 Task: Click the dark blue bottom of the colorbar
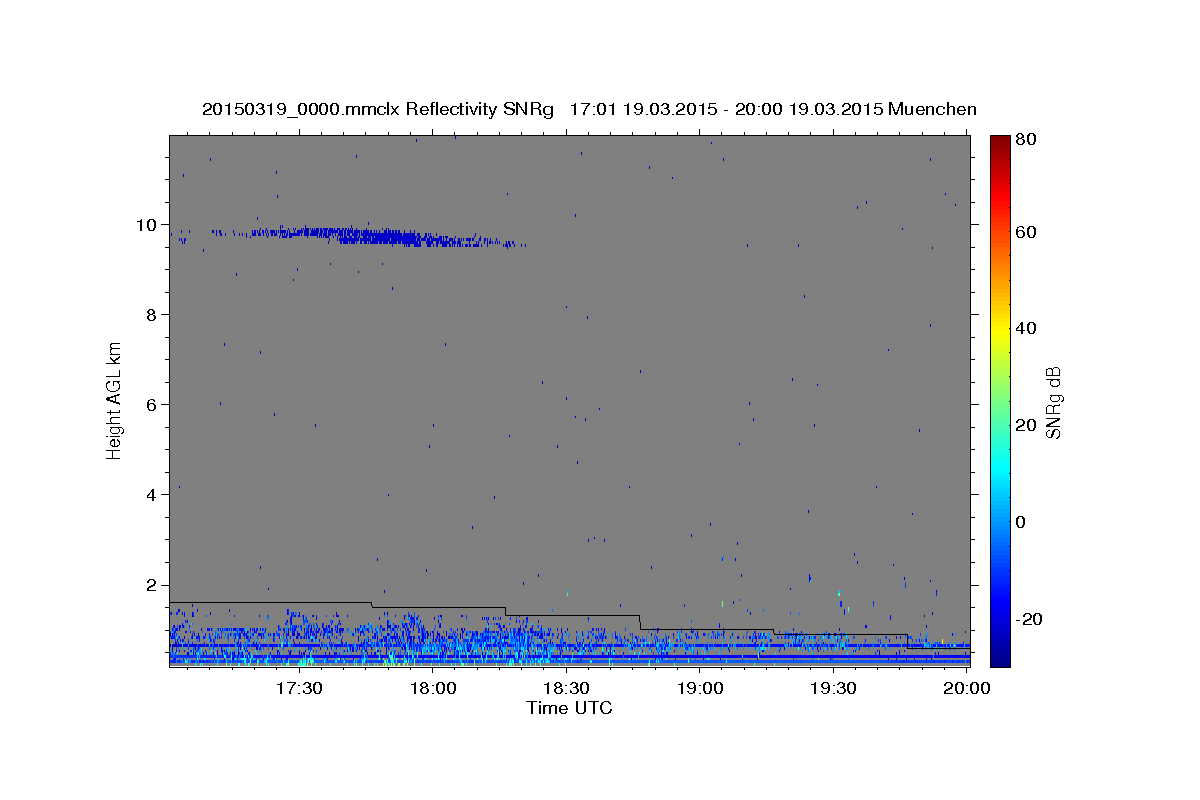[1000, 657]
